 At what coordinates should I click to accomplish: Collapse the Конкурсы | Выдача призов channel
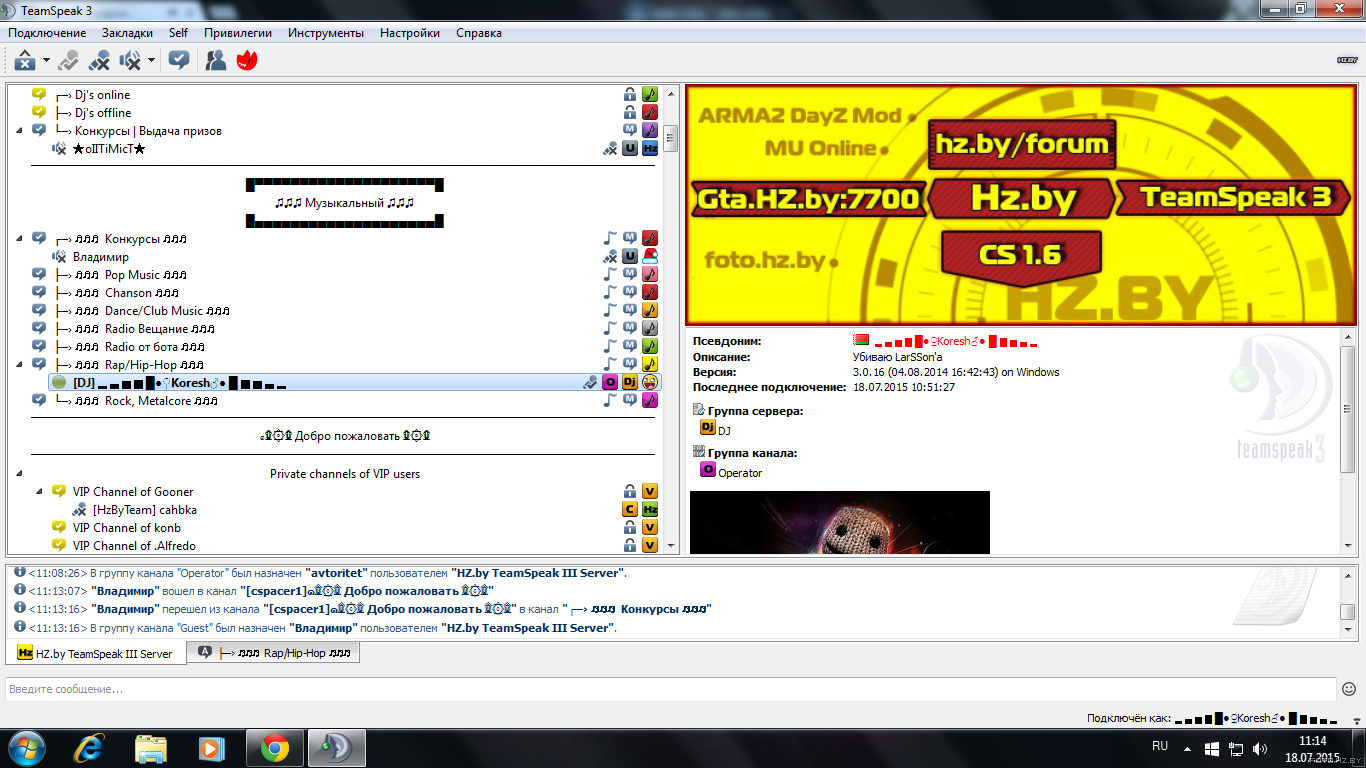[x=20, y=131]
